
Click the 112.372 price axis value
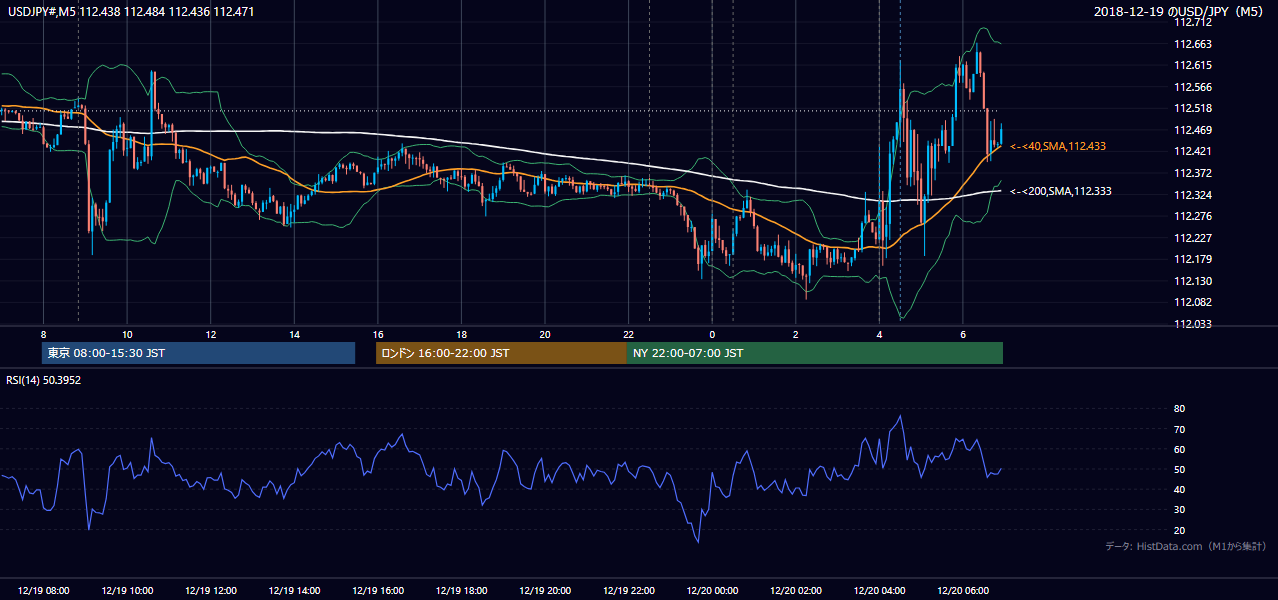pos(1193,173)
